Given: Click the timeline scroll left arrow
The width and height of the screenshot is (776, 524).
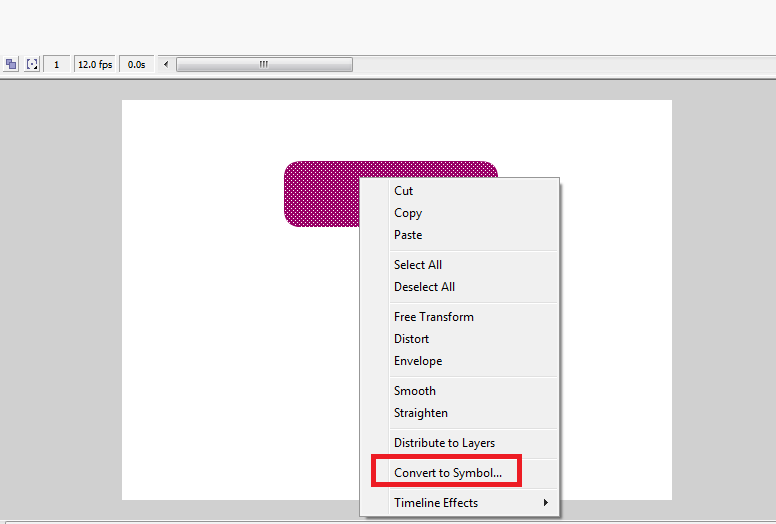Looking at the screenshot, I should point(166,64).
